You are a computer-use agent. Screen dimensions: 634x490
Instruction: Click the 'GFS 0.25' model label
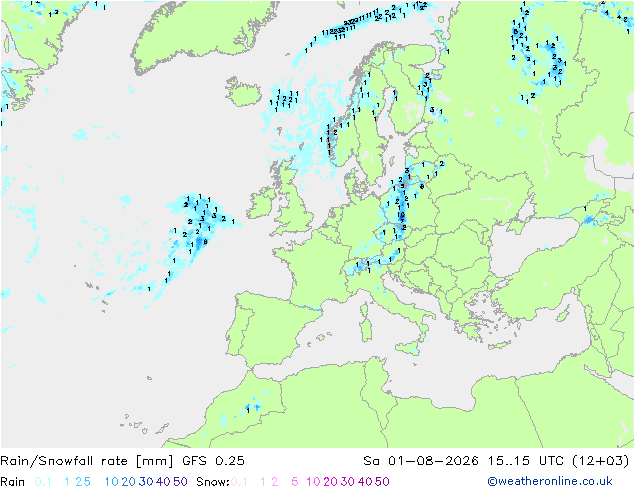pyautogui.click(x=213, y=461)
